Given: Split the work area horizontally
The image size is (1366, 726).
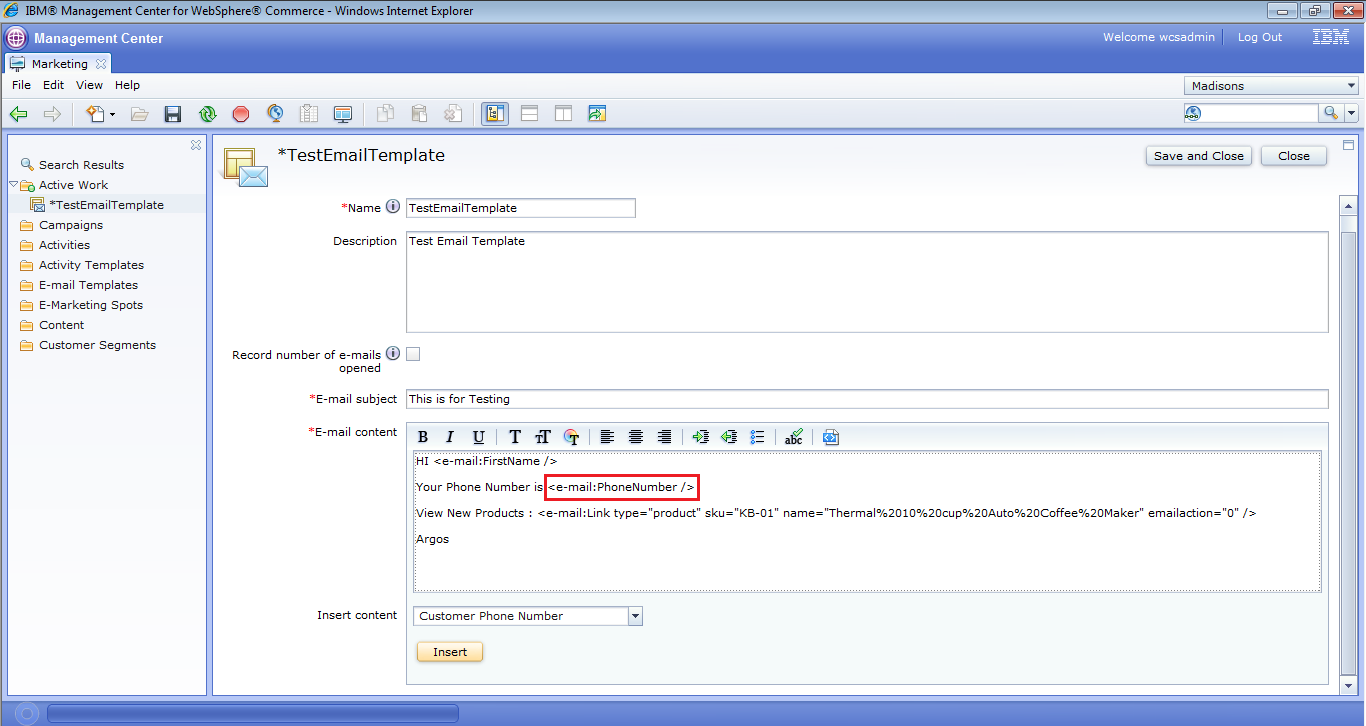Looking at the screenshot, I should click(529, 114).
